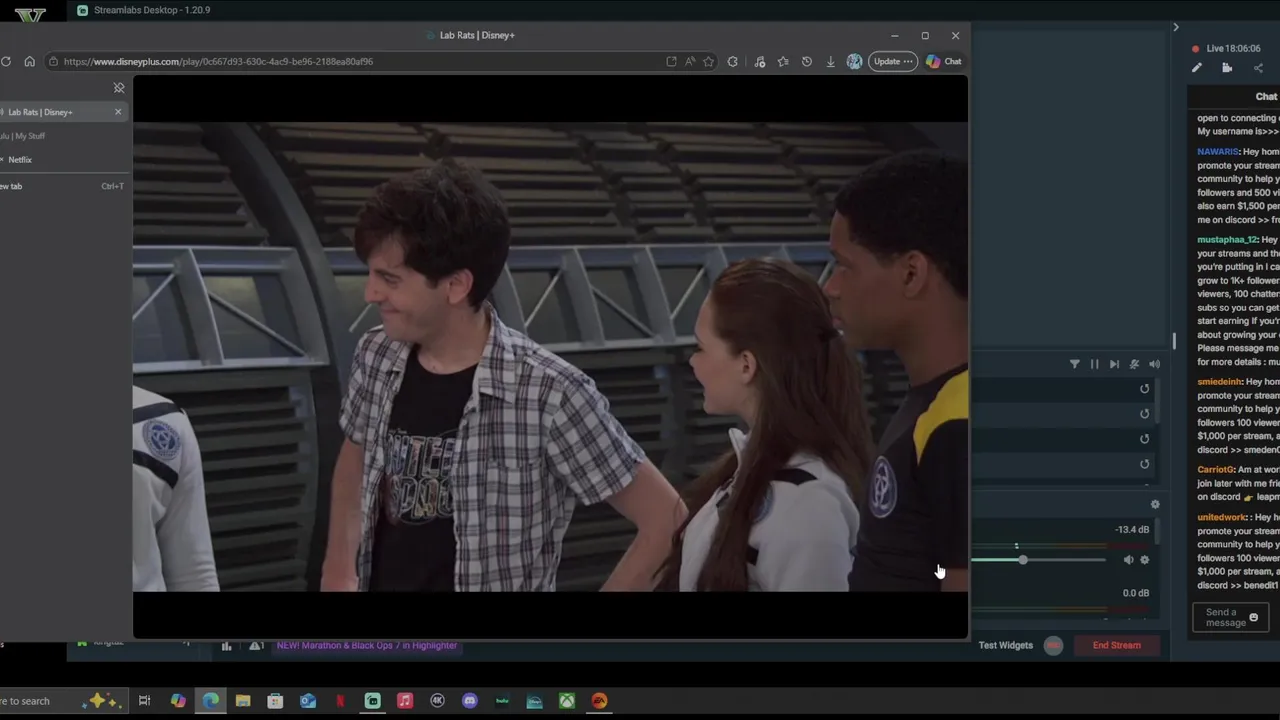Open Microsoft Edge from the taskbar

(x=211, y=701)
